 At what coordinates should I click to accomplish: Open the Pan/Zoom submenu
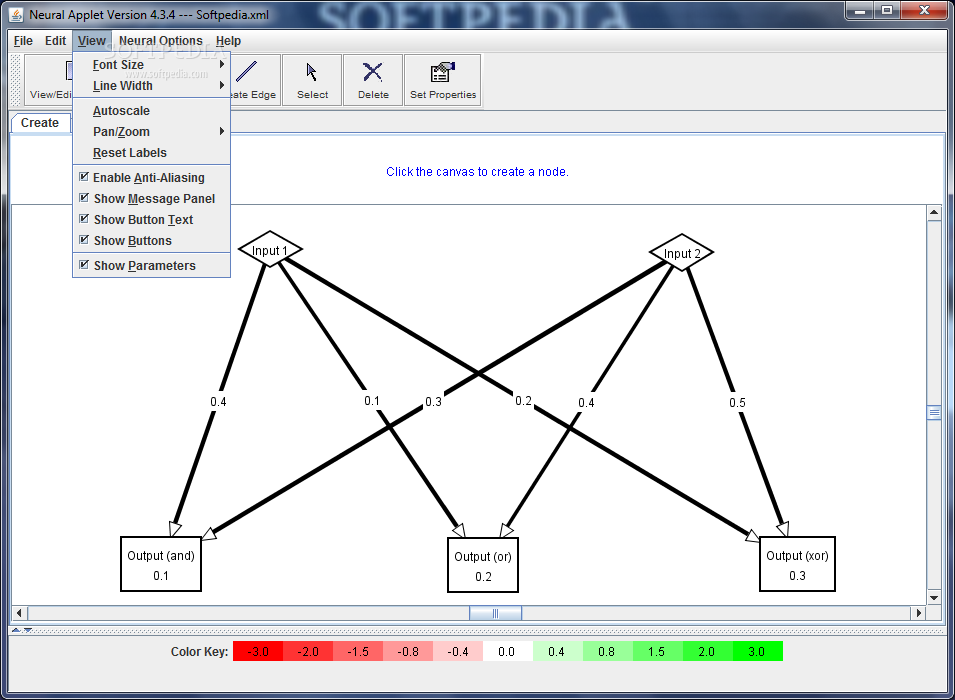click(x=151, y=132)
